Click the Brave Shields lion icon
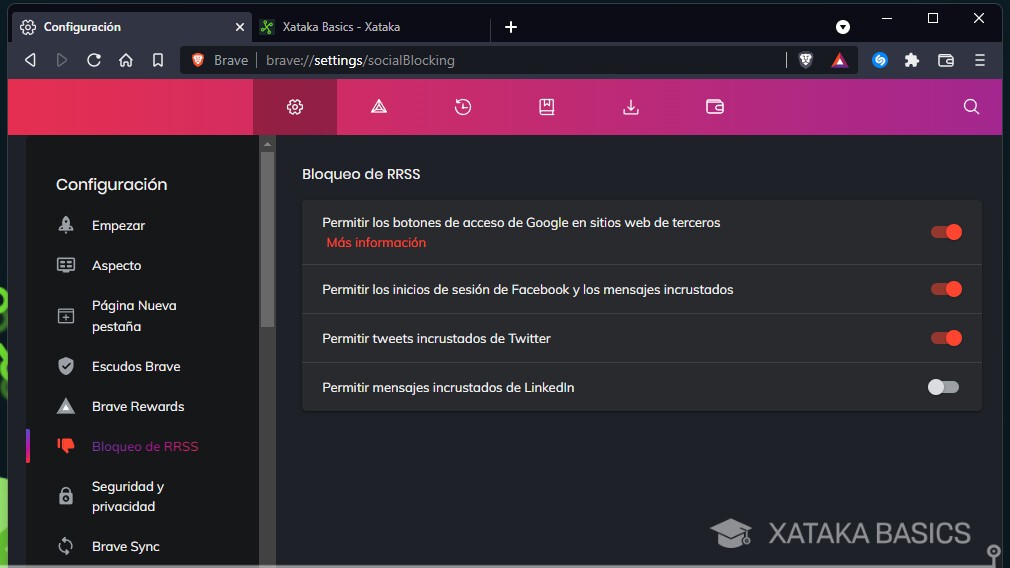This screenshot has height=568, width=1010. point(806,60)
